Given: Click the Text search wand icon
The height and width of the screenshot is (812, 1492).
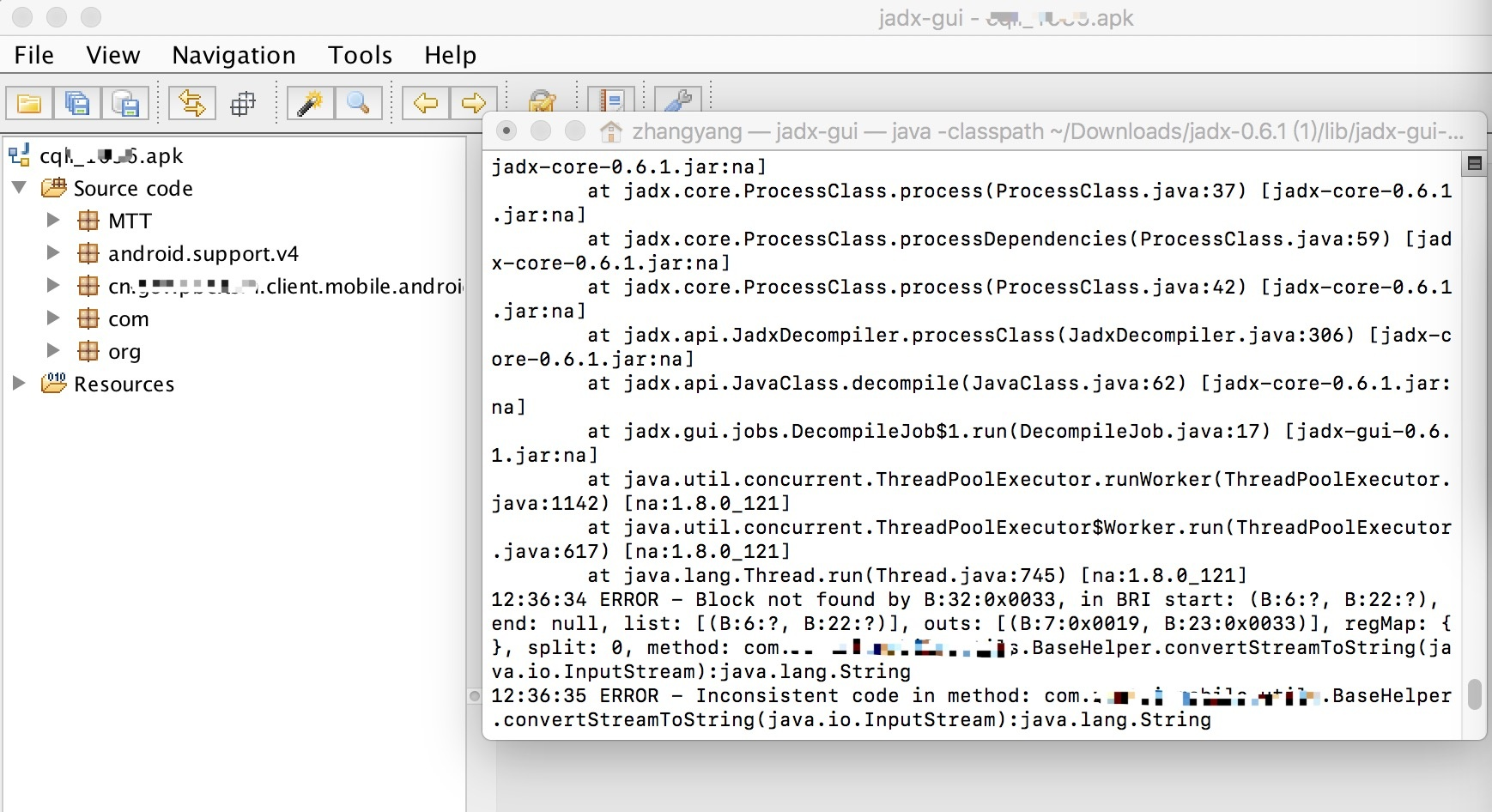Looking at the screenshot, I should pyautogui.click(x=310, y=104).
